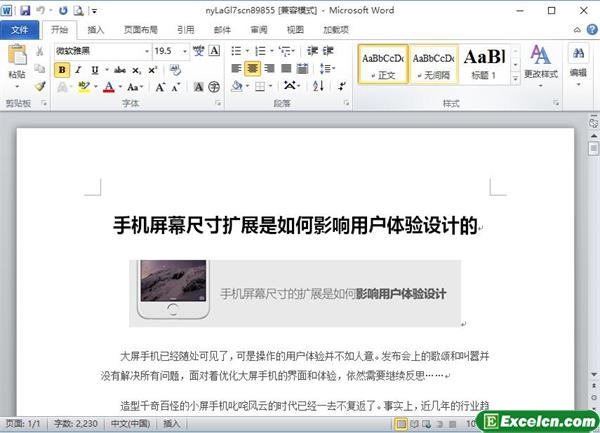Click the Cut scissors icon
Screen dimensions: 600x433
coord(40,51)
